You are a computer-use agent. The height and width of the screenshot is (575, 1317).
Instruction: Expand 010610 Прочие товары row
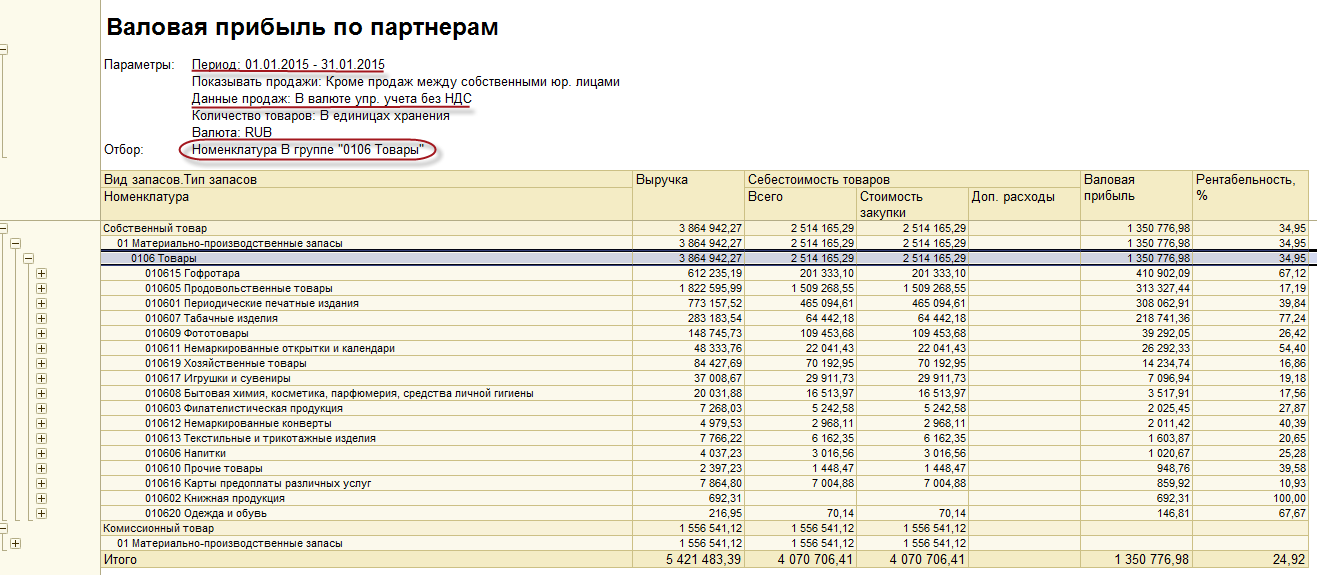(x=41, y=468)
